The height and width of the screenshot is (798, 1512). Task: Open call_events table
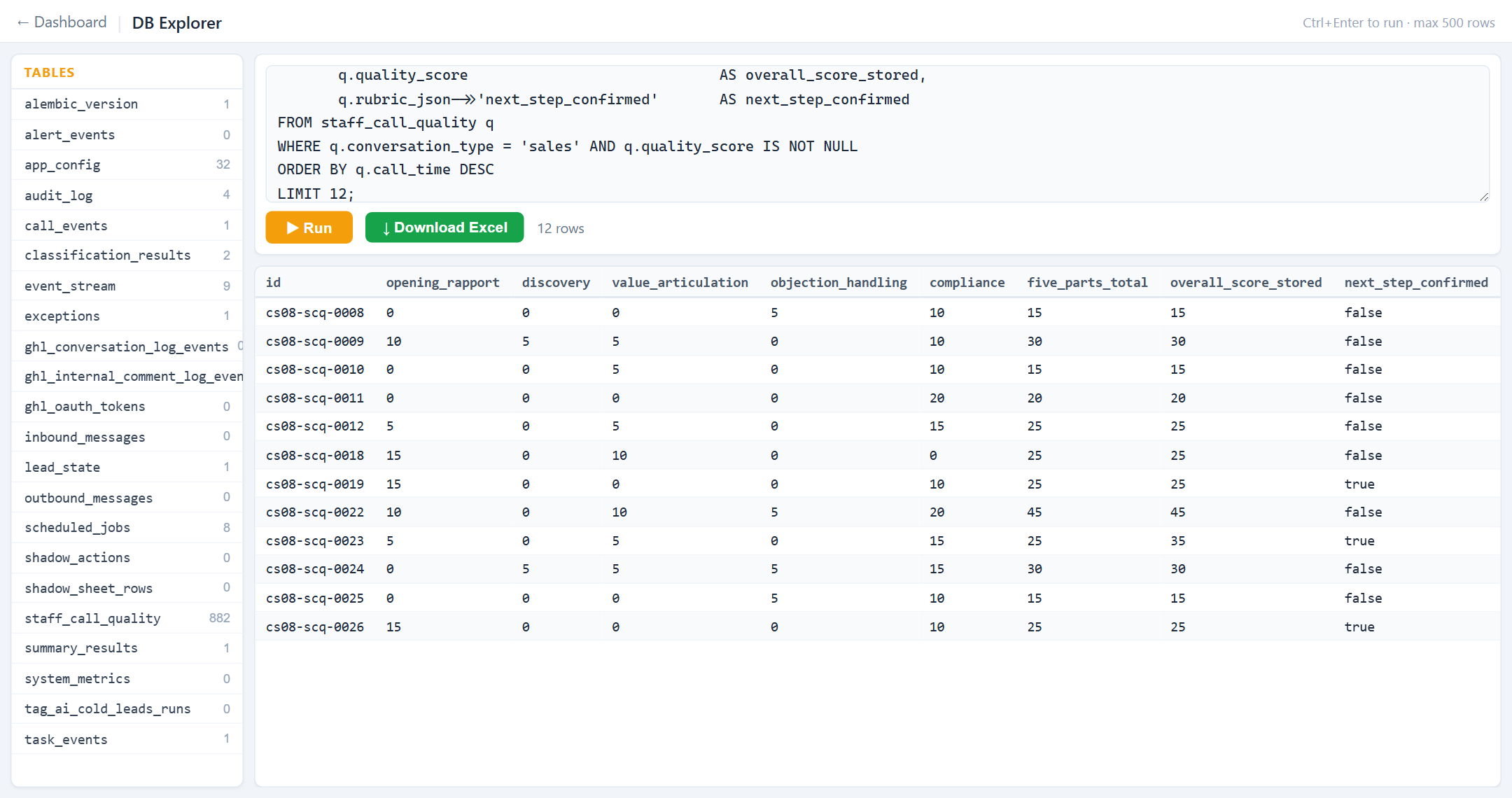point(127,225)
